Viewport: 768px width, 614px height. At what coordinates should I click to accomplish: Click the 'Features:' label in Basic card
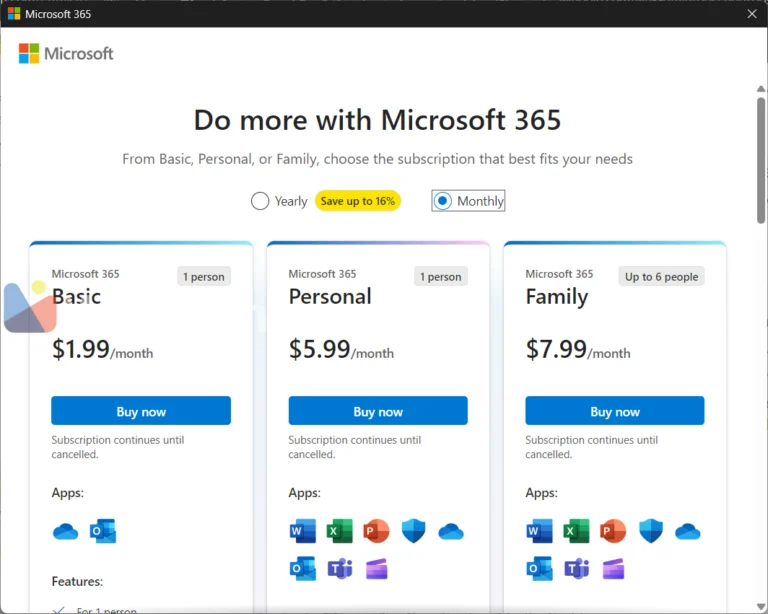77,581
